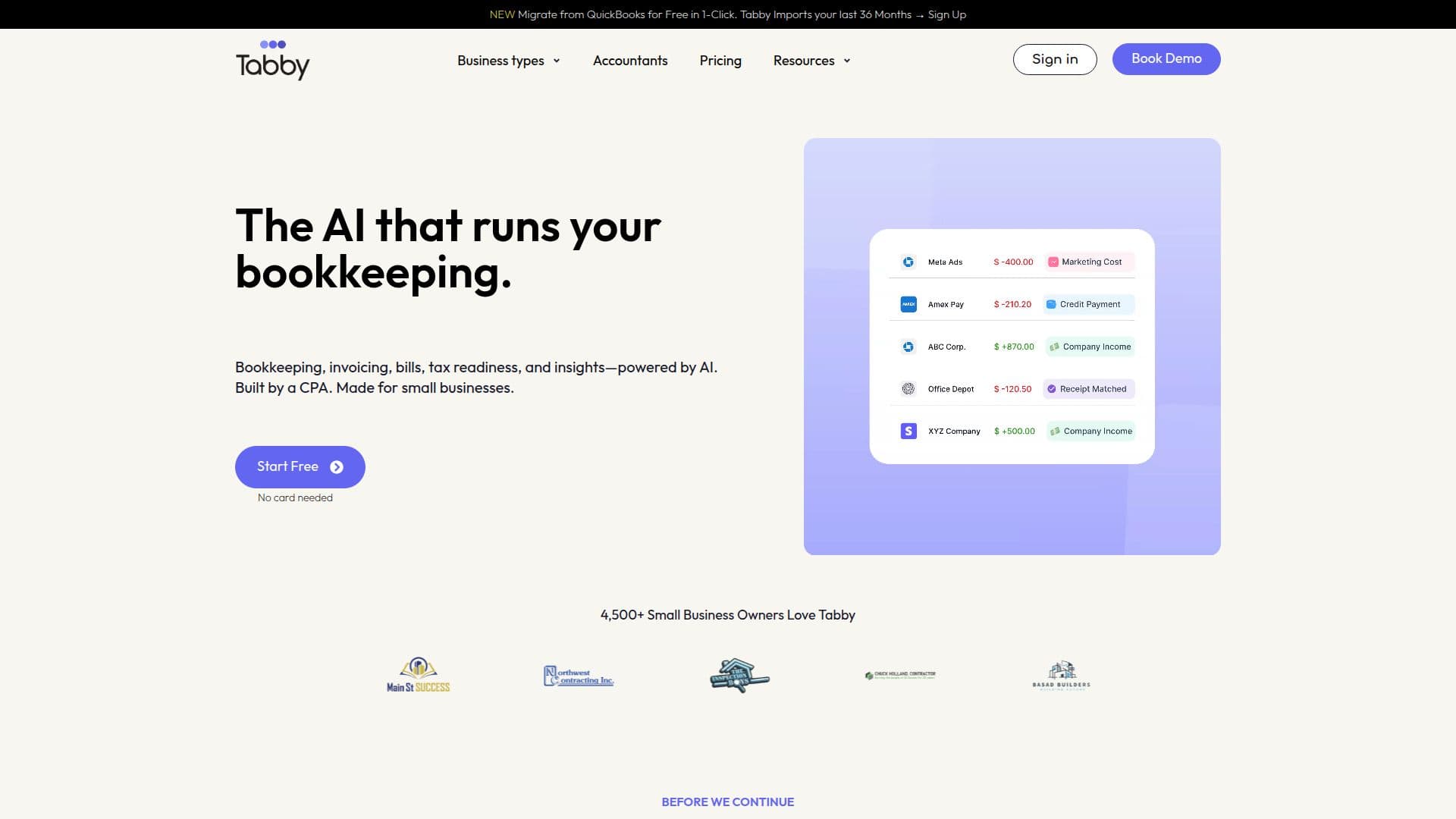Click the Credit Payment tag
Image resolution: width=1456 pixels, height=819 pixels.
coord(1088,304)
